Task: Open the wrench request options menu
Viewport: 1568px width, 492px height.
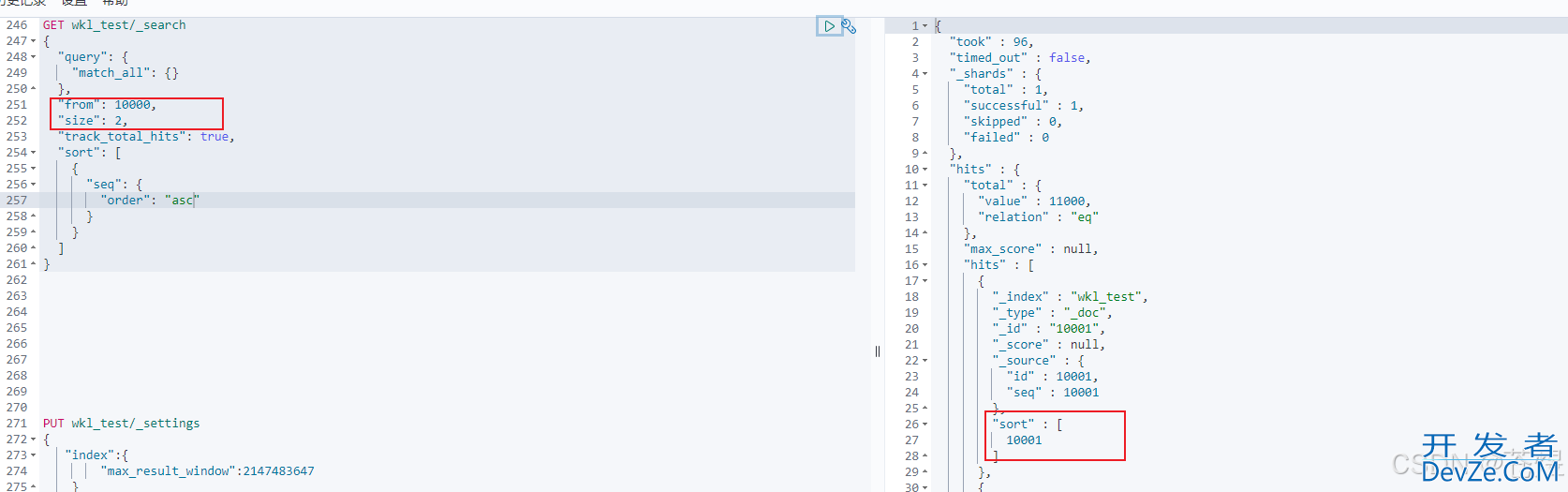Action: click(849, 26)
